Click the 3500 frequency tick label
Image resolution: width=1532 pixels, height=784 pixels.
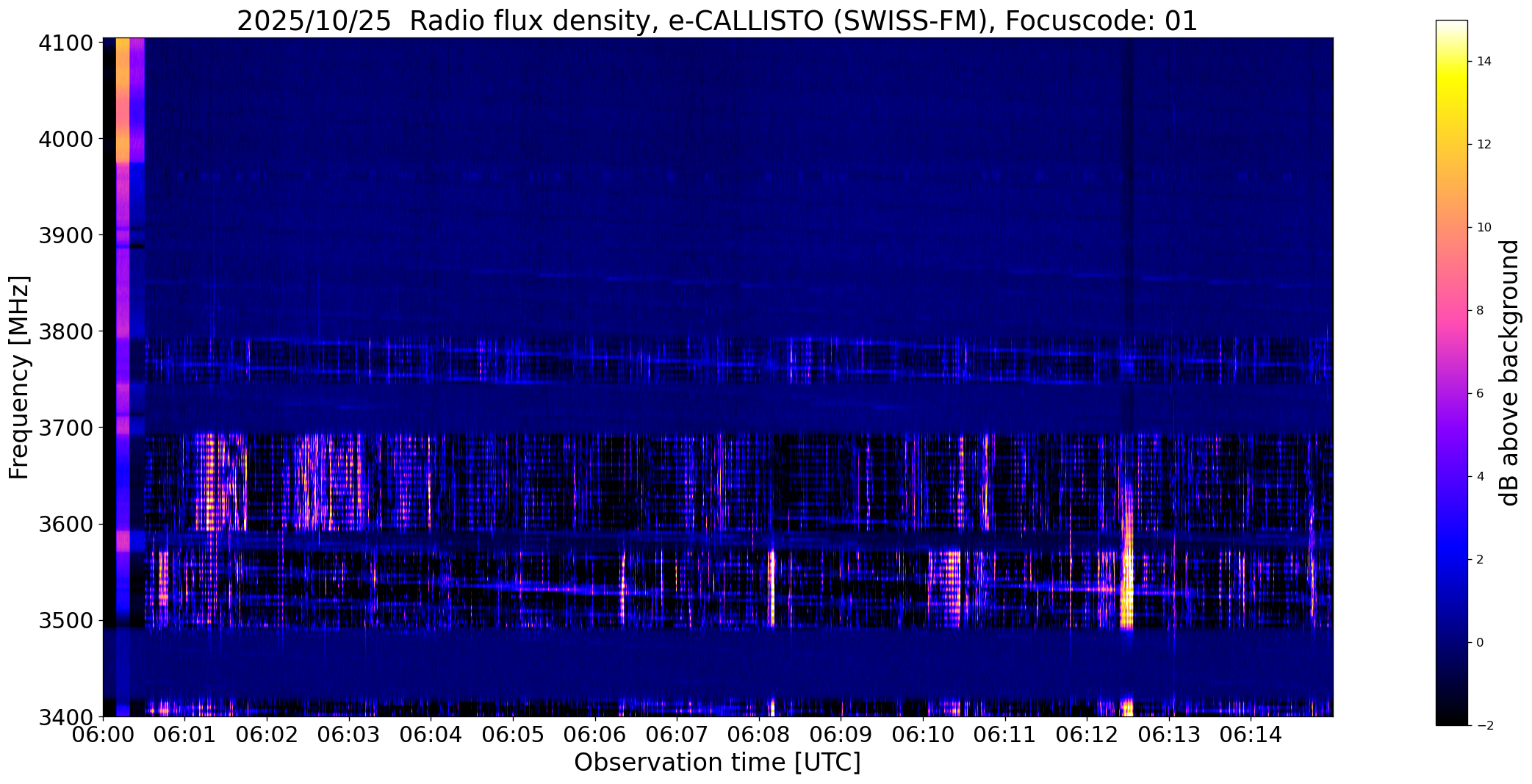point(65,620)
